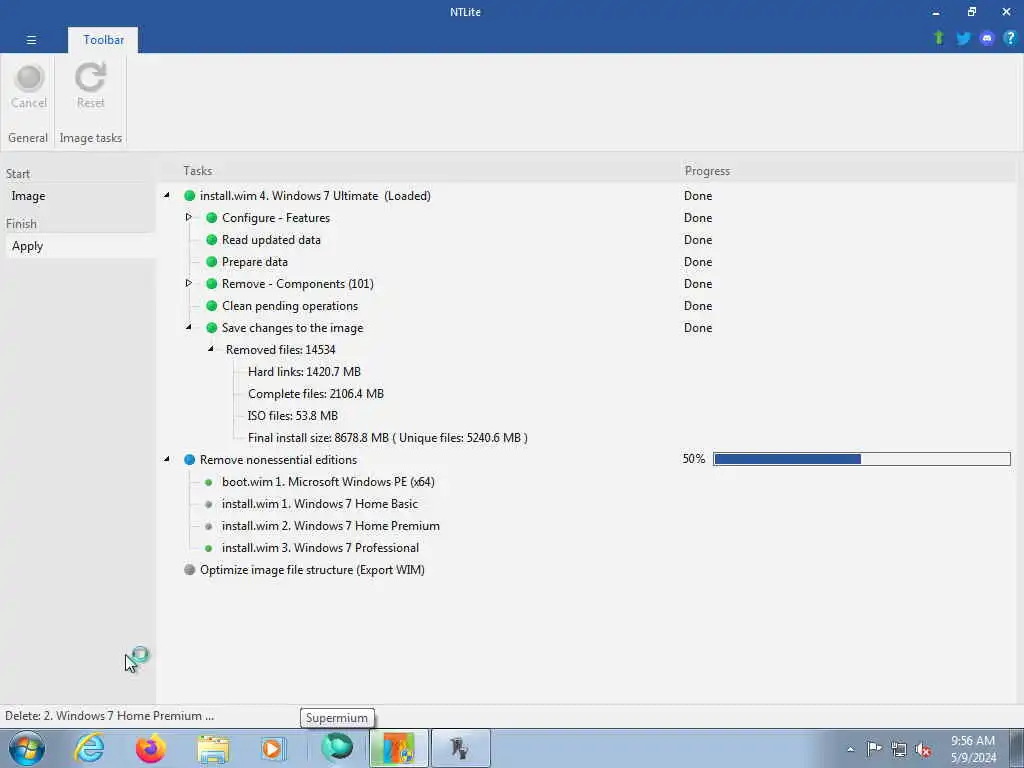Viewport: 1024px width, 768px height.
Task: Click the Tasks column header
Action: (x=197, y=171)
